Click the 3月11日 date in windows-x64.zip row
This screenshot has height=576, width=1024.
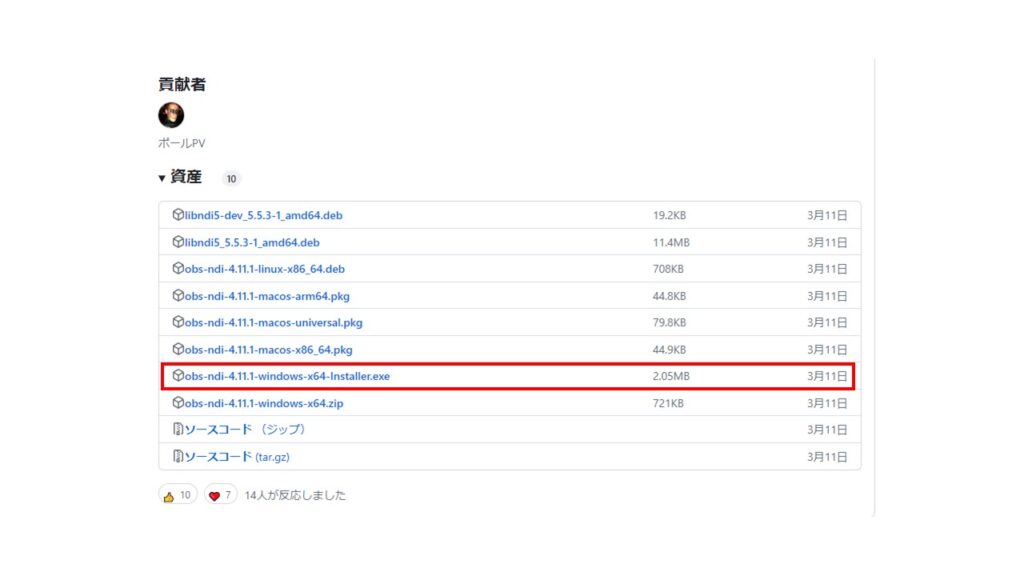point(827,403)
